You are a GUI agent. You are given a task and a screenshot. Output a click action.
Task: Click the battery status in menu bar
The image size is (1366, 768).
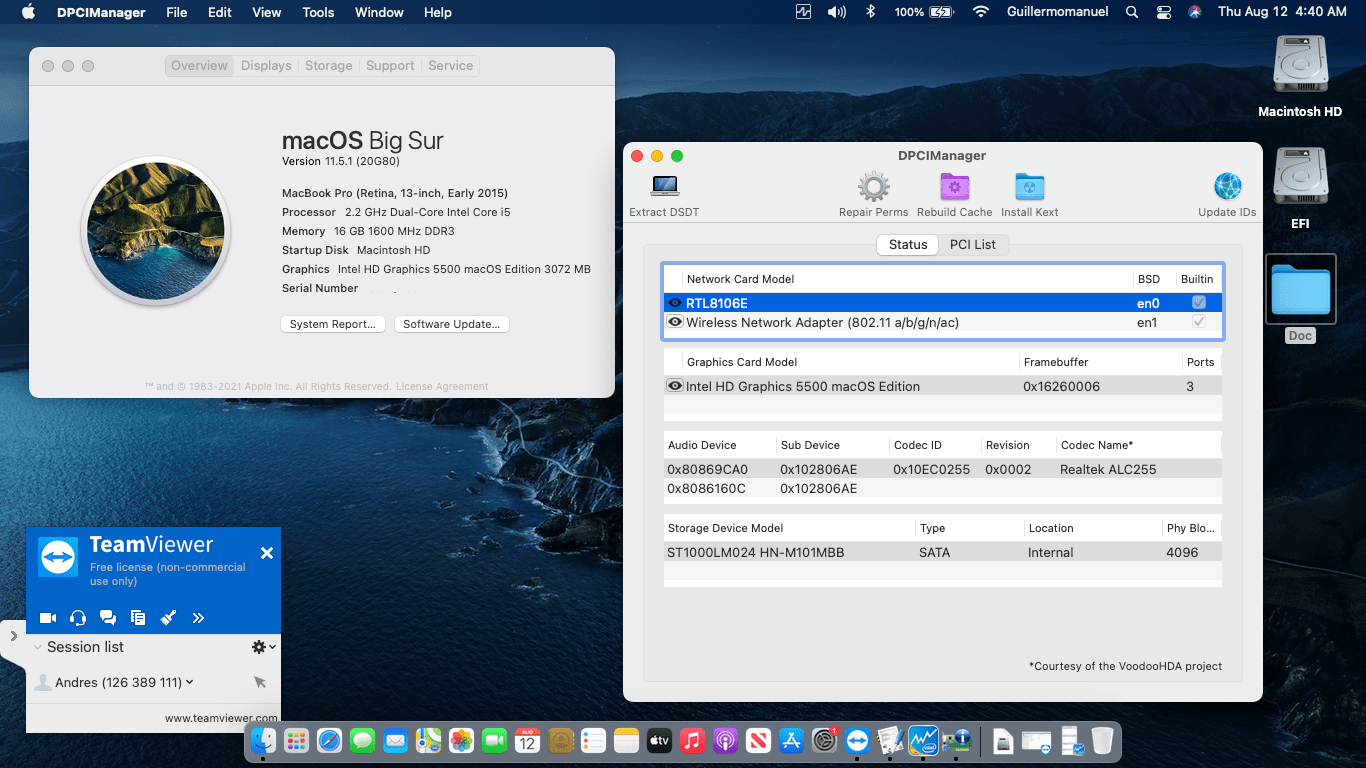(924, 12)
